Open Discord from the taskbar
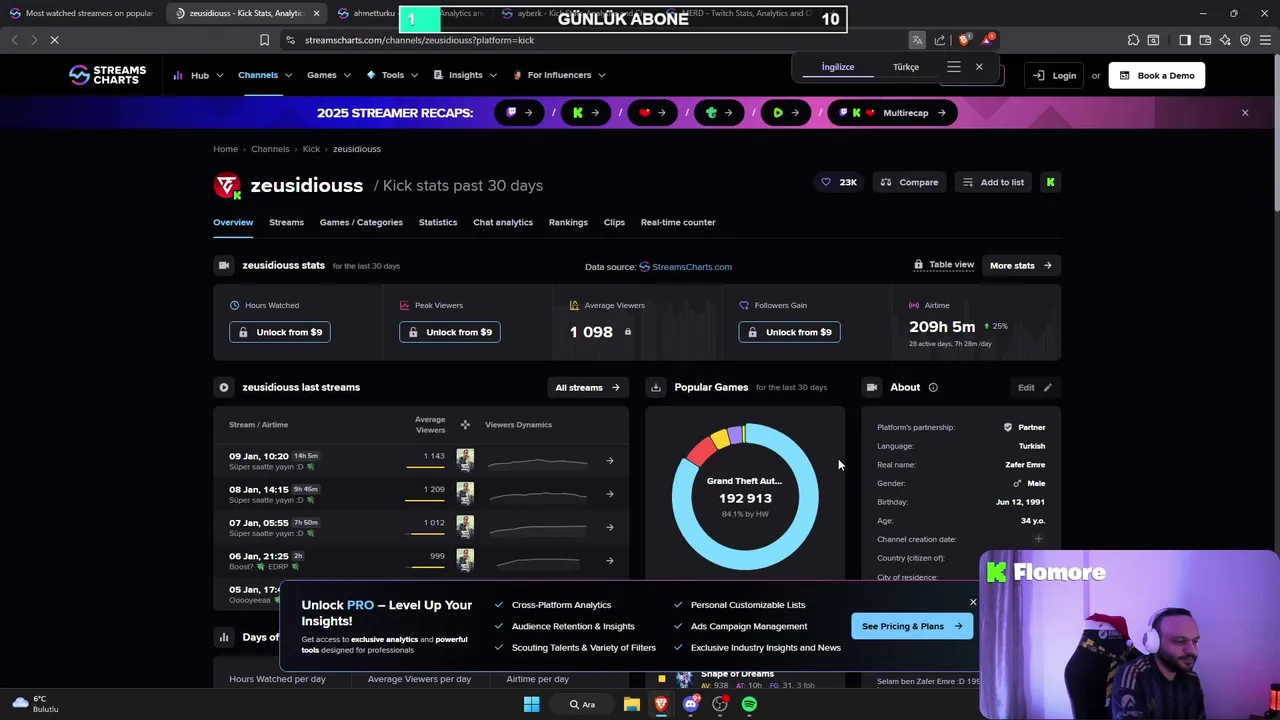Image resolution: width=1280 pixels, height=720 pixels. coord(690,704)
